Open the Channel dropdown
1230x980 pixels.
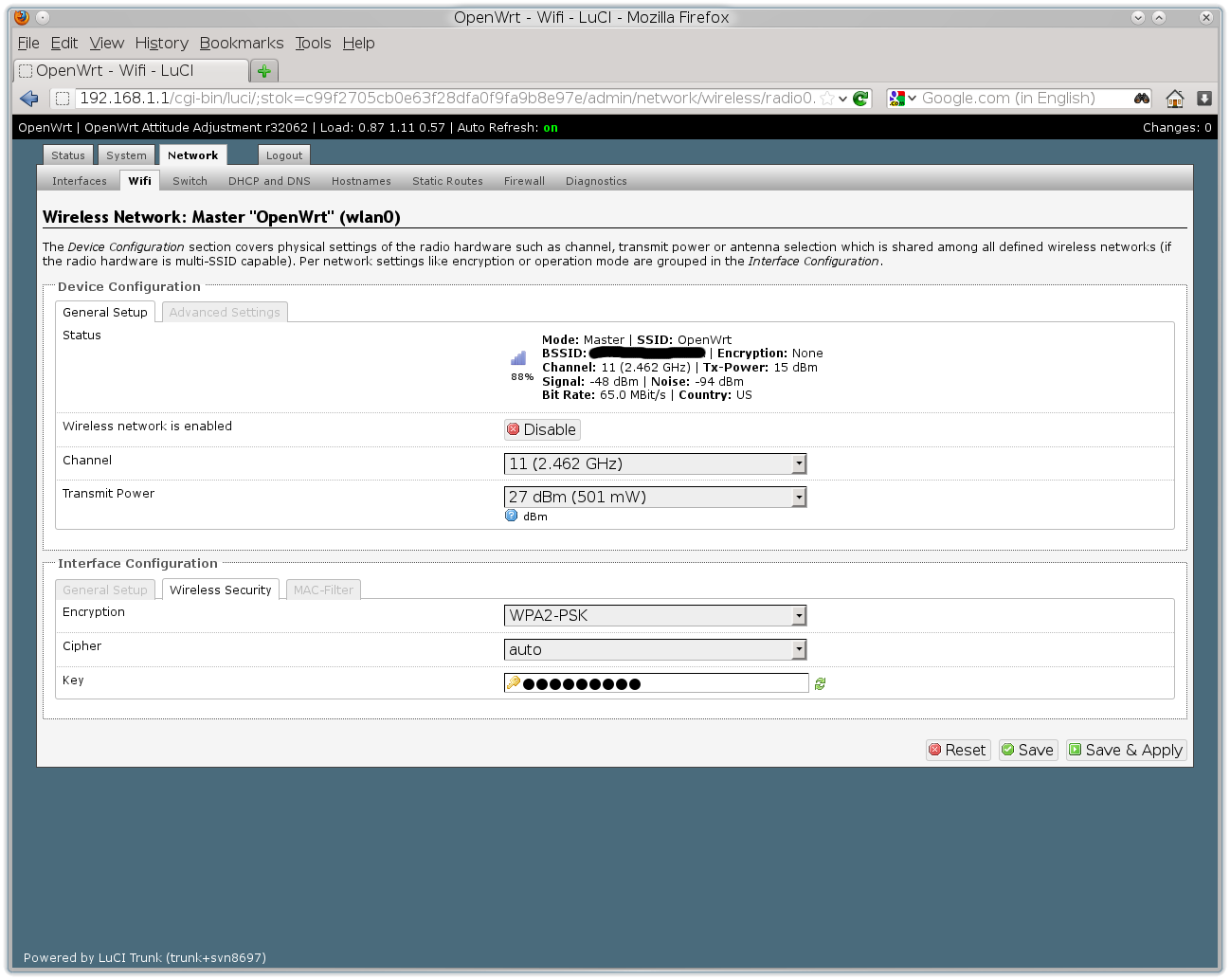[x=655, y=463]
